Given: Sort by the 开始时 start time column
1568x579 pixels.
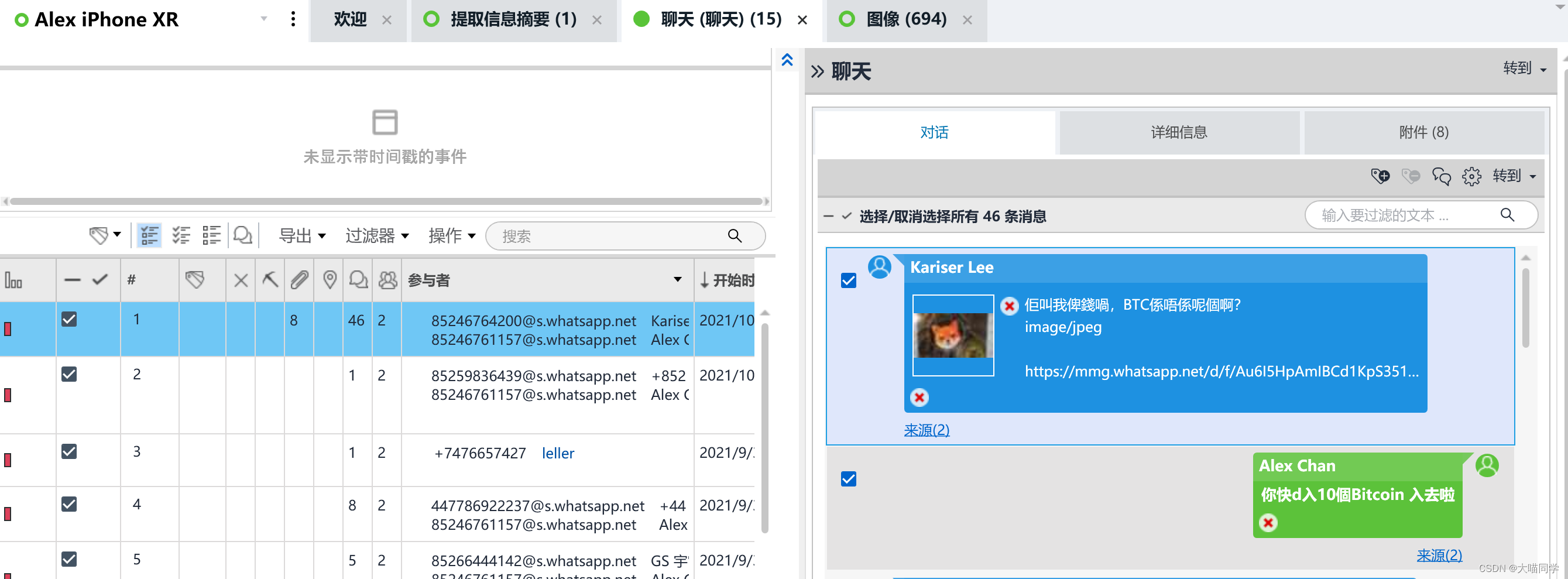Looking at the screenshot, I should pyautogui.click(x=727, y=280).
